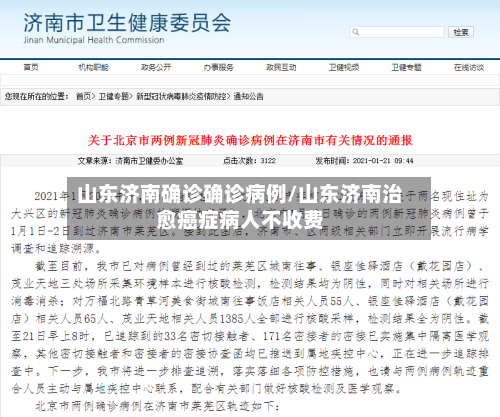
Task: Click the paragraph line beginning 截至目前，我市已对病例
Action: click(261, 266)
